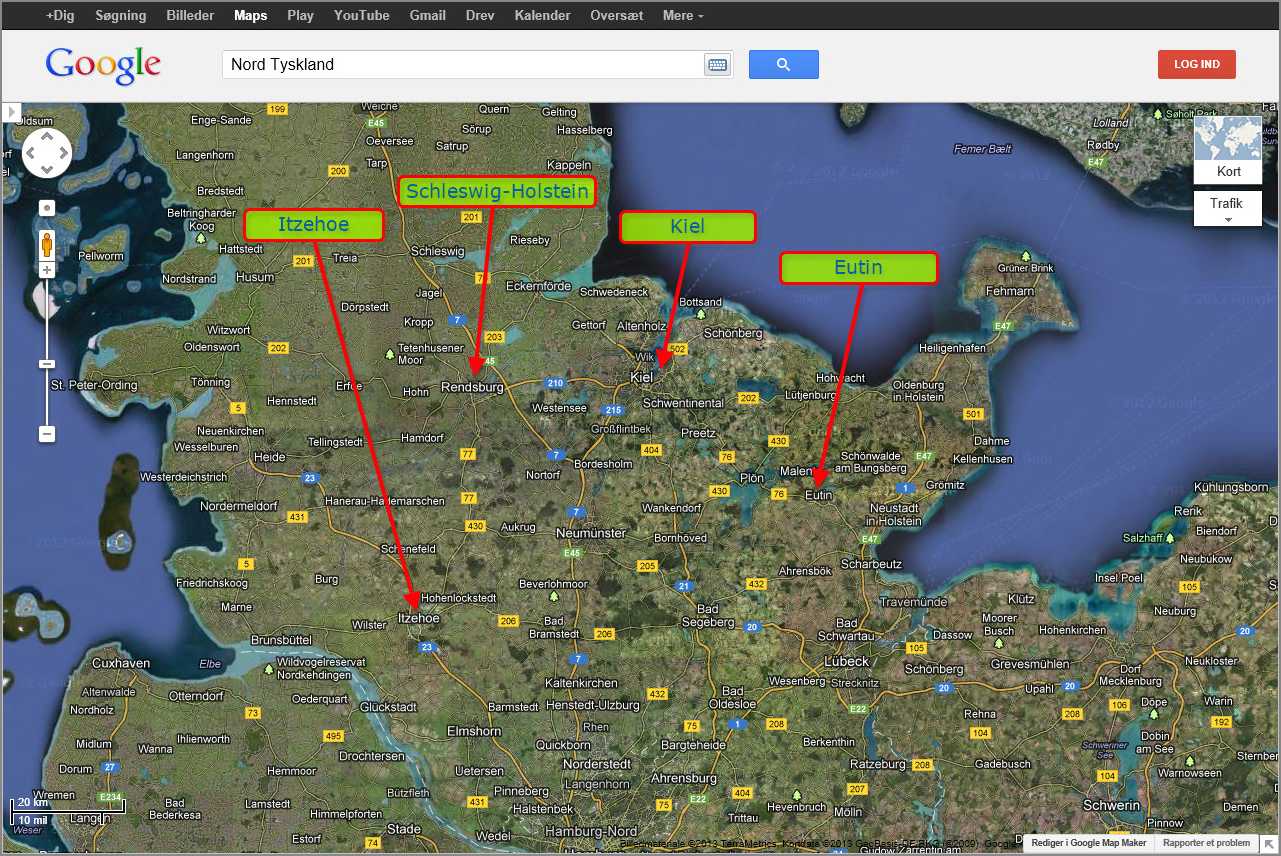This screenshot has height=856, width=1281.
Task: Click the orange Street View pegman
Action: 47,245
